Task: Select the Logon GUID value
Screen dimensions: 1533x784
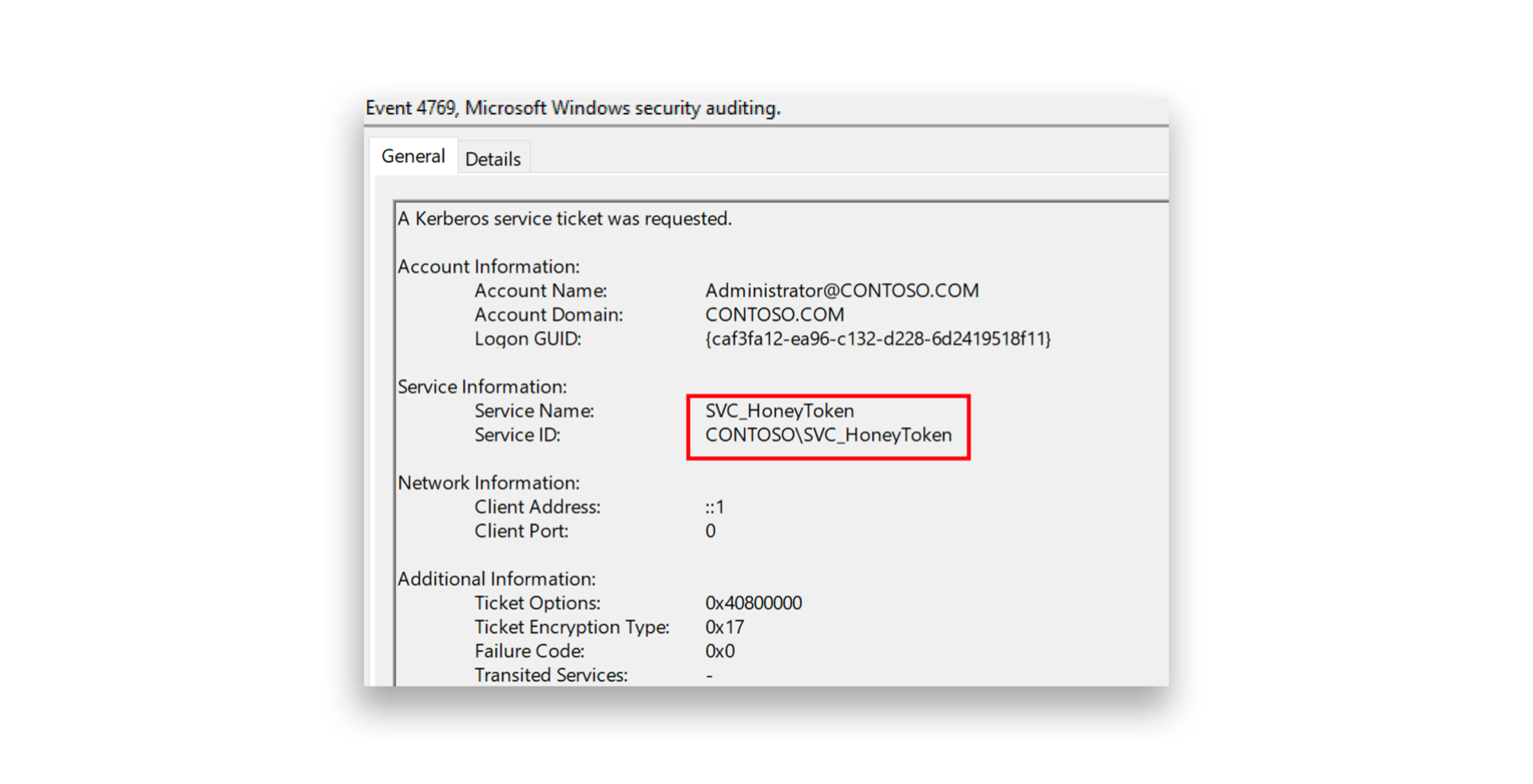Action: tap(878, 339)
